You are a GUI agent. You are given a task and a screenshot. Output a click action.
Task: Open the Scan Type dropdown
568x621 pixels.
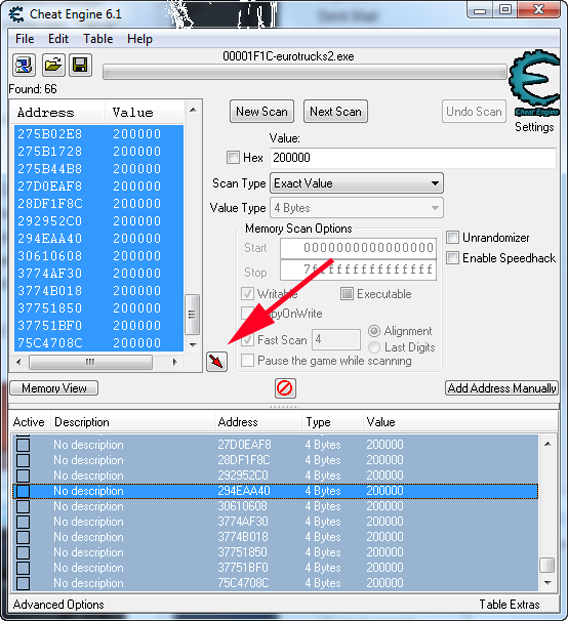click(356, 183)
